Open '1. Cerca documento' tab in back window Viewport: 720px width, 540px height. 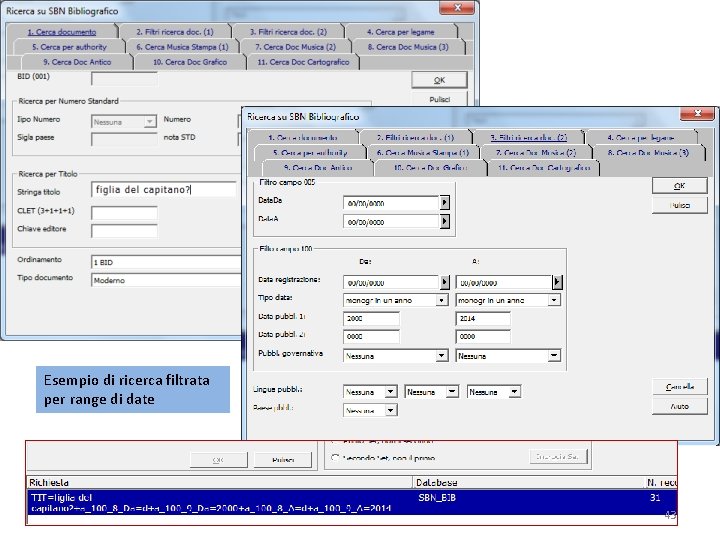tap(62, 32)
